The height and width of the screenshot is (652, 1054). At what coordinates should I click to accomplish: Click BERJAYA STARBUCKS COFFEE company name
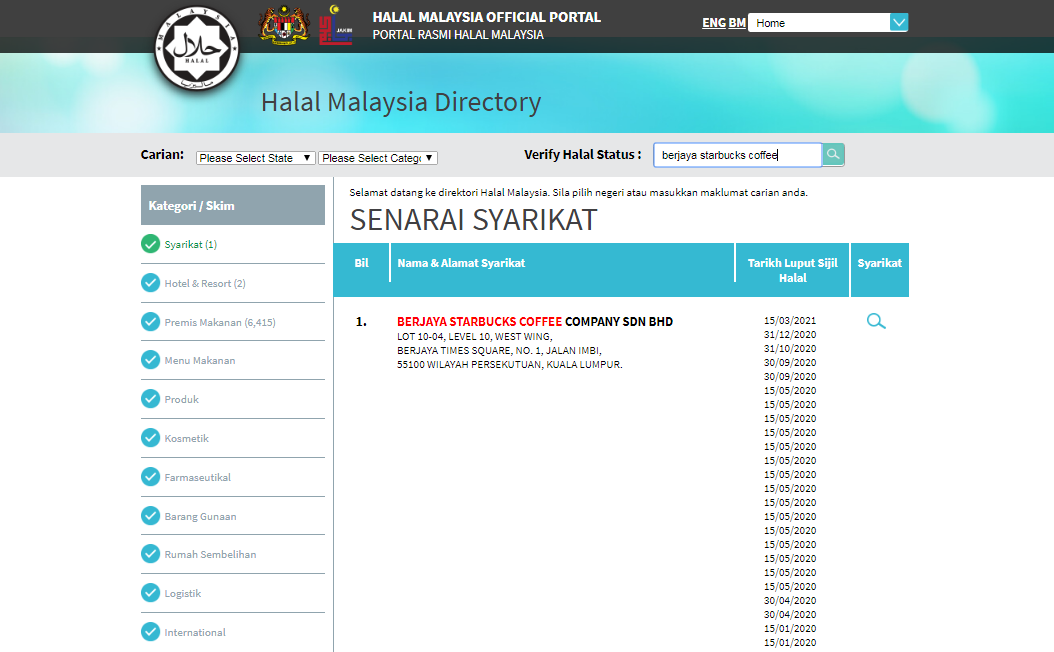(x=479, y=322)
